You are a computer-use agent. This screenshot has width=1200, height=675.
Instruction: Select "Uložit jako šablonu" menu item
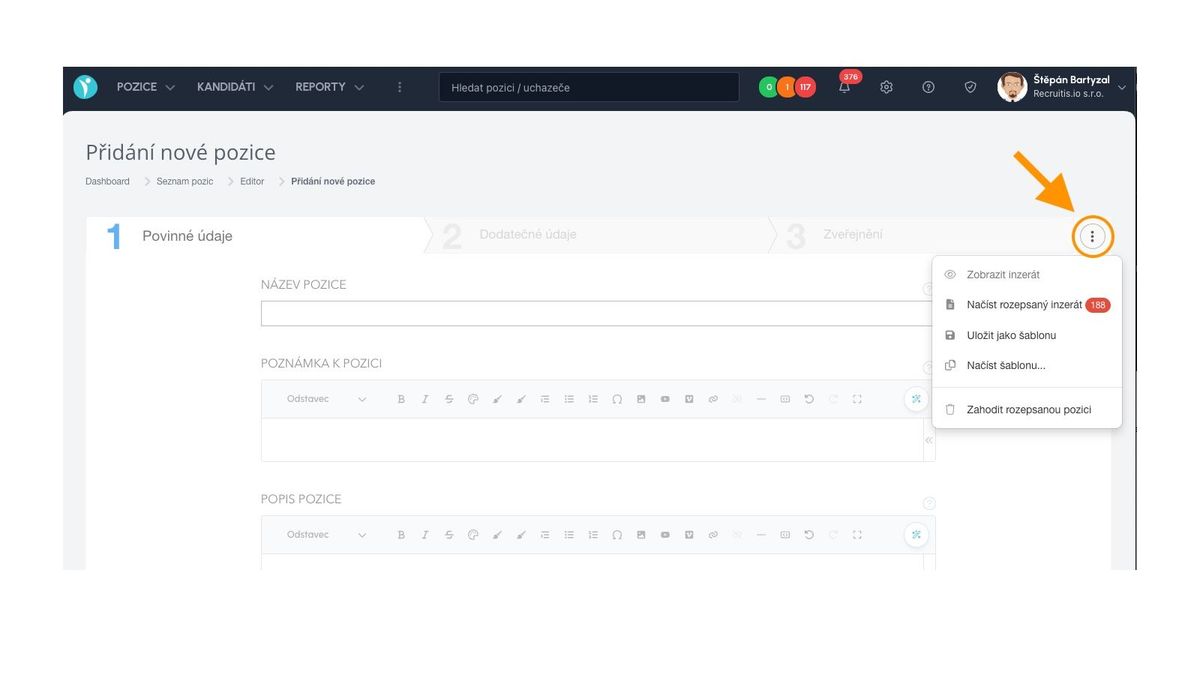1011,335
